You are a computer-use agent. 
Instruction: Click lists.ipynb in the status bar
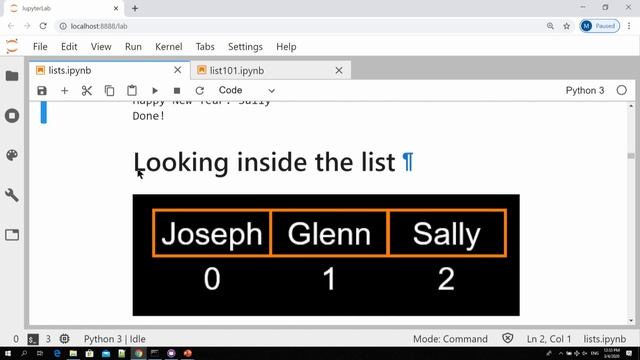(x=604, y=339)
